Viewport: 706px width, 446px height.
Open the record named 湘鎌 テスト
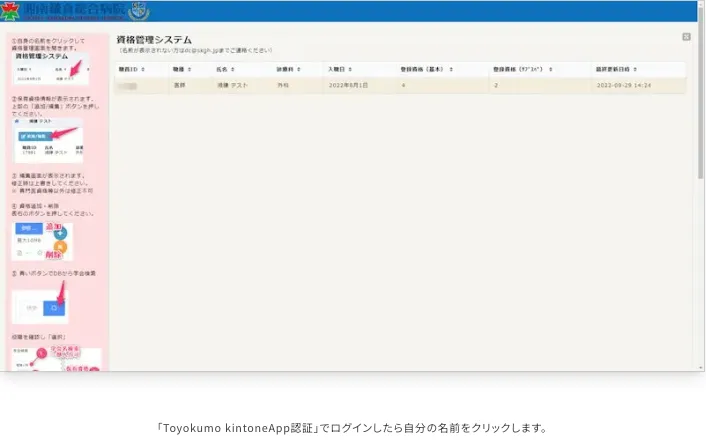[x=232, y=85]
